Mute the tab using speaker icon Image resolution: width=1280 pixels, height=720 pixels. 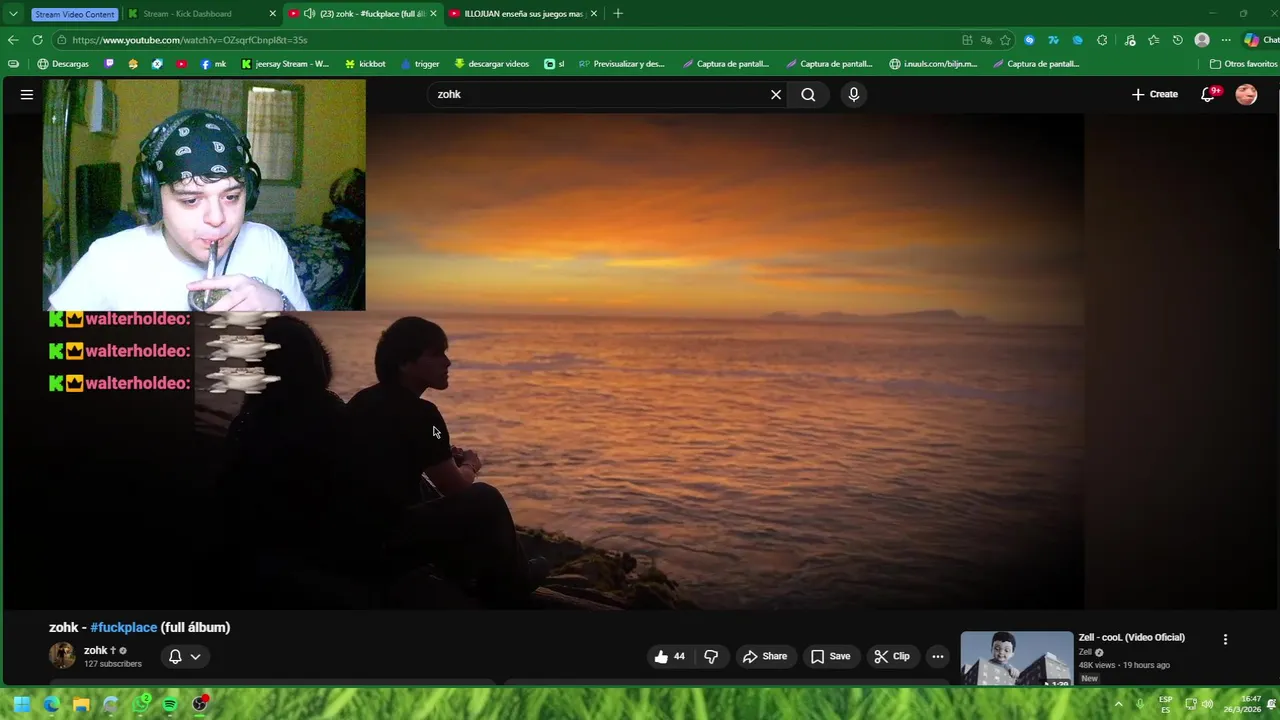[309, 13]
